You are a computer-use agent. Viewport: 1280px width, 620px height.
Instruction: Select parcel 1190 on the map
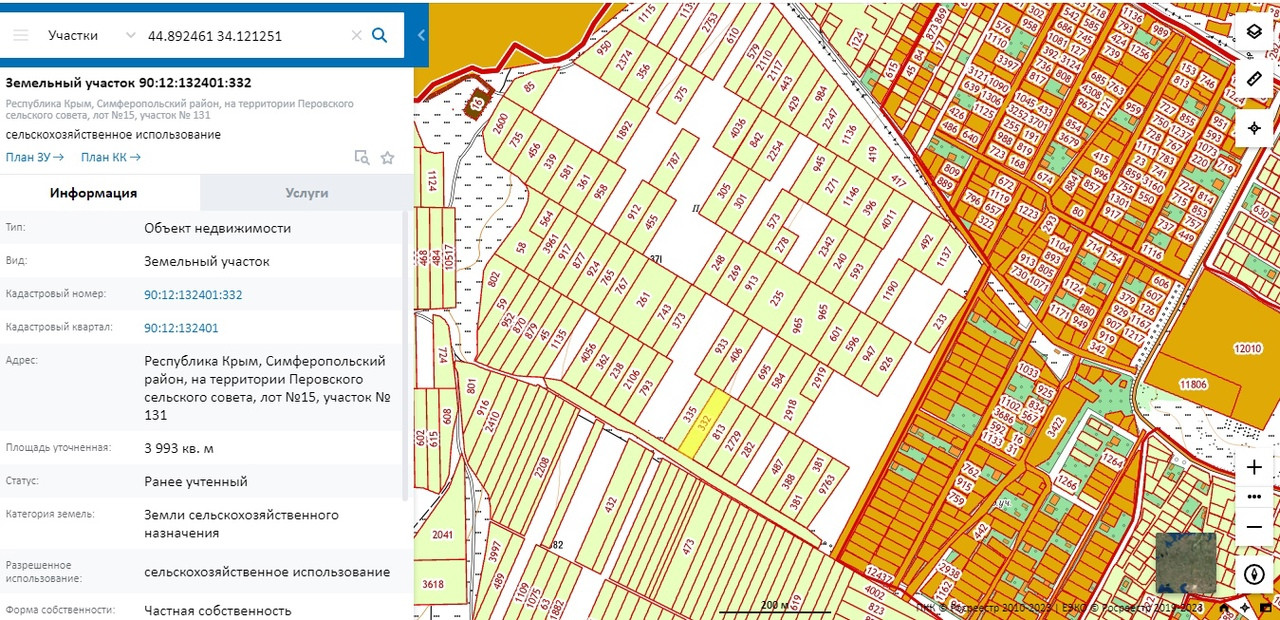[890, 291]
